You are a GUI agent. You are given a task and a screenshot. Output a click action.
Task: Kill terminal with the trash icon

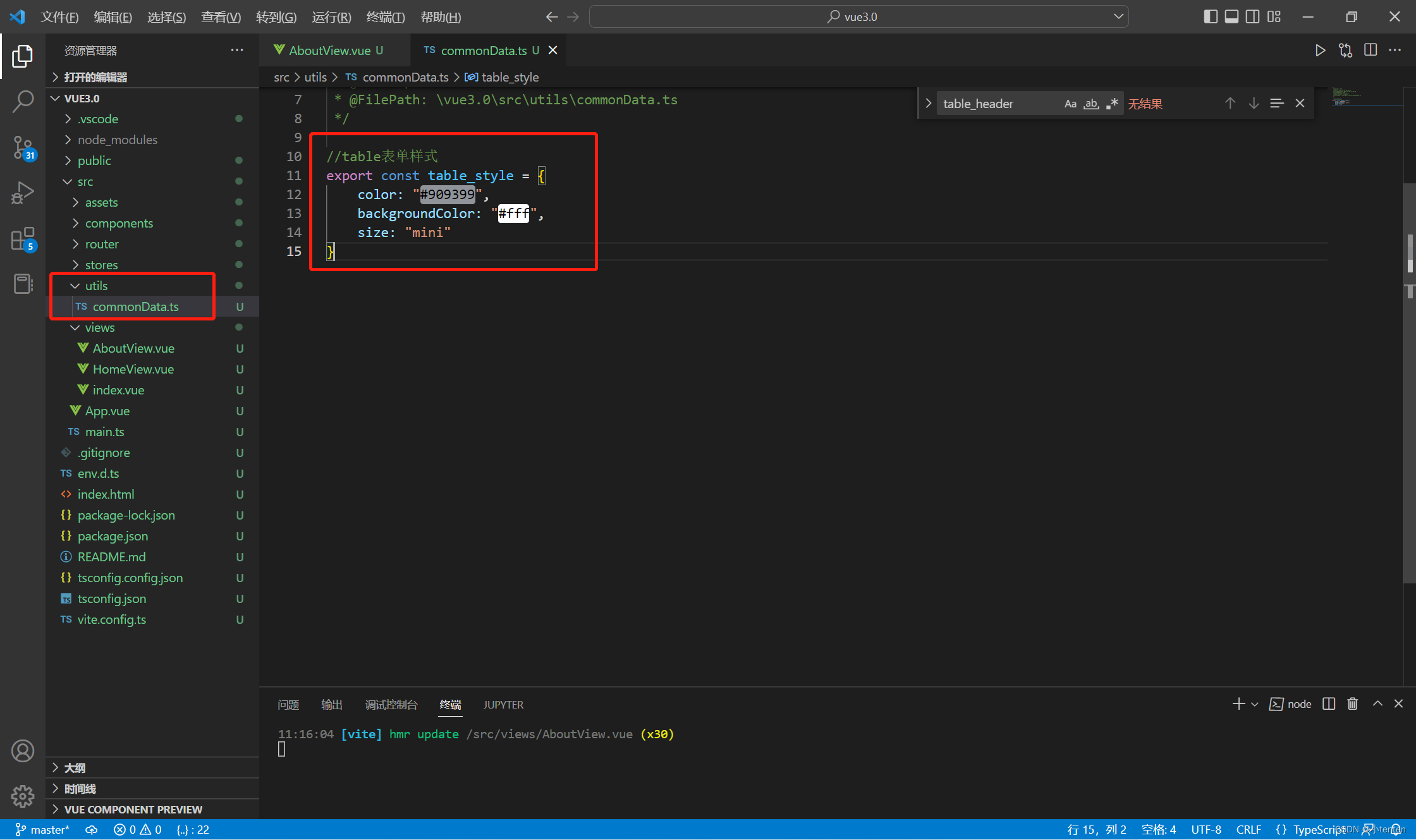[x=1353, y=704]
